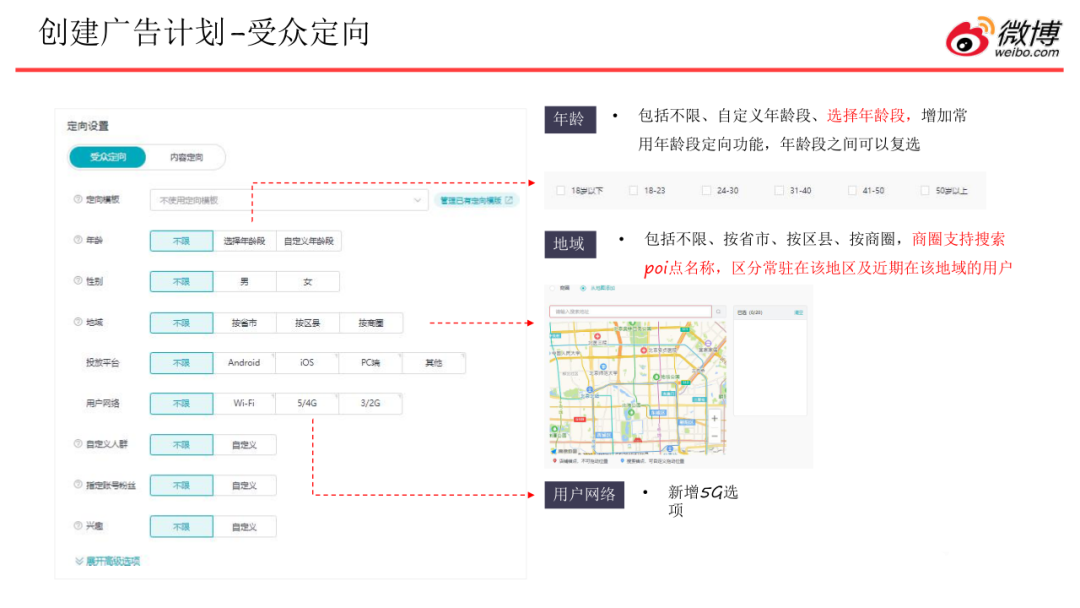Tick the 31-40 age range checkbox

coord(779,190)
